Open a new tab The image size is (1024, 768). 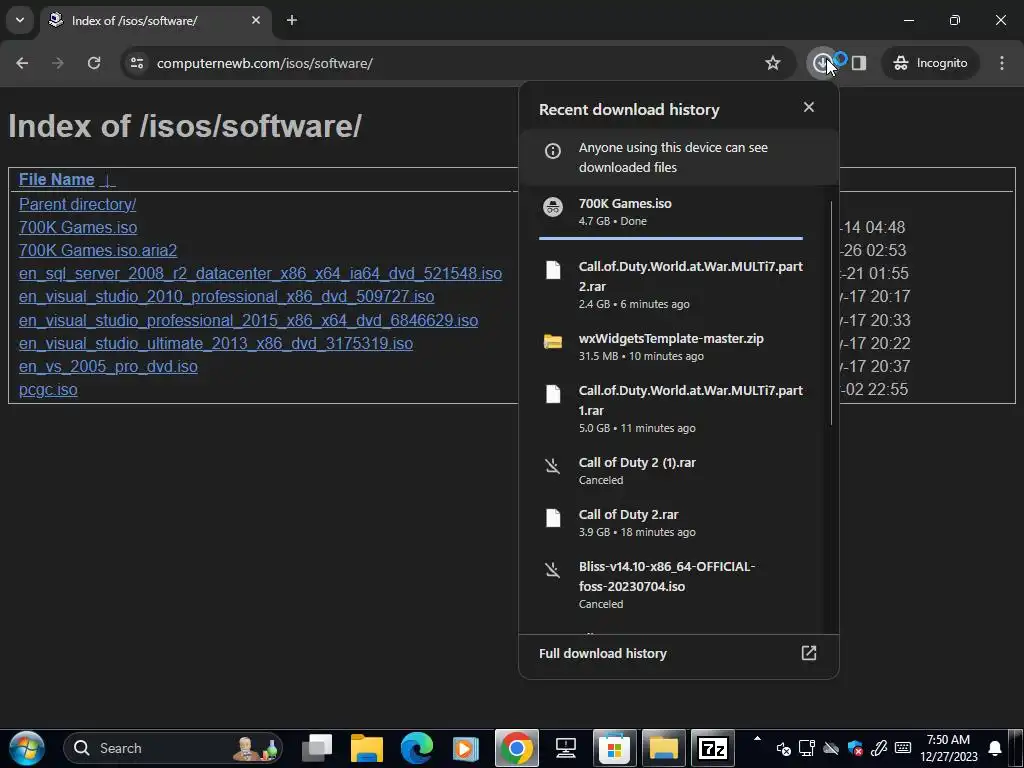tap(292, 20)
